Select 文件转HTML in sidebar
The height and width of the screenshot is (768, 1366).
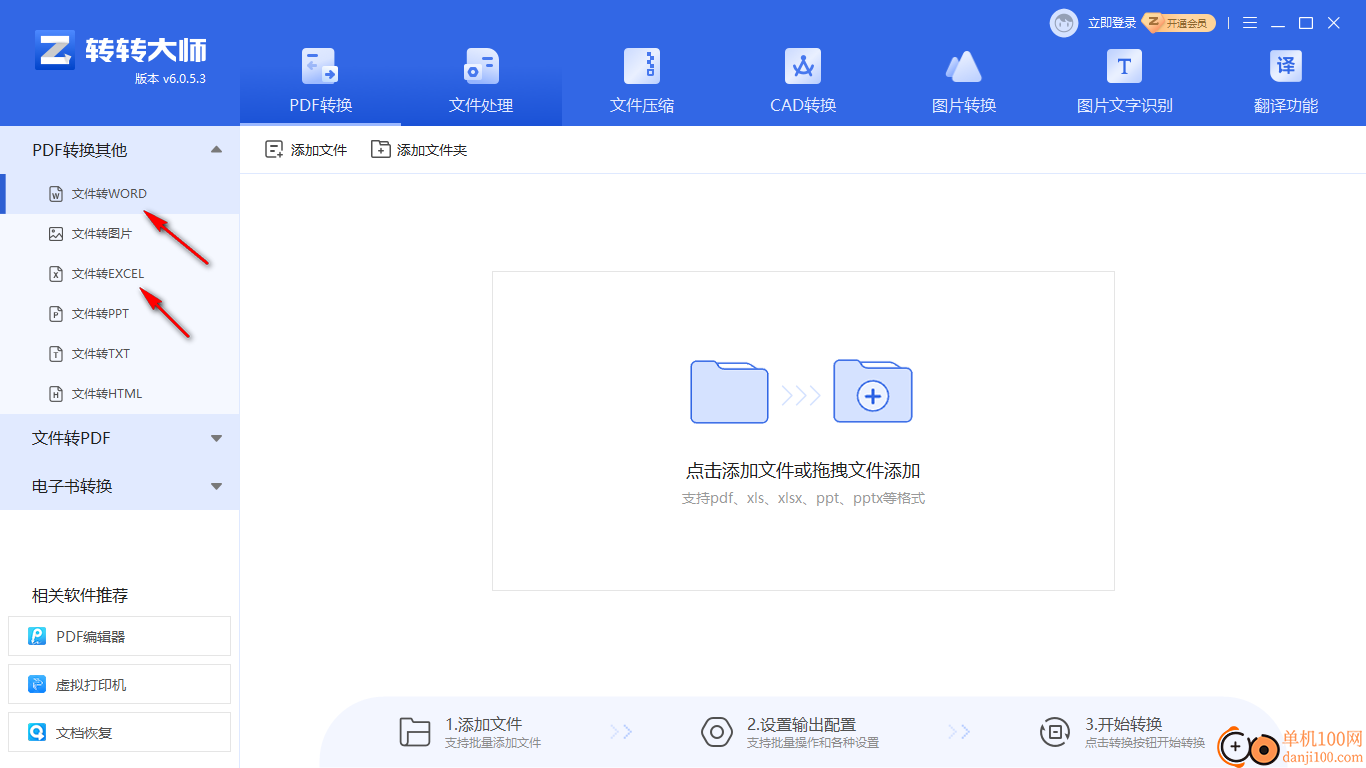coord(120,394)
